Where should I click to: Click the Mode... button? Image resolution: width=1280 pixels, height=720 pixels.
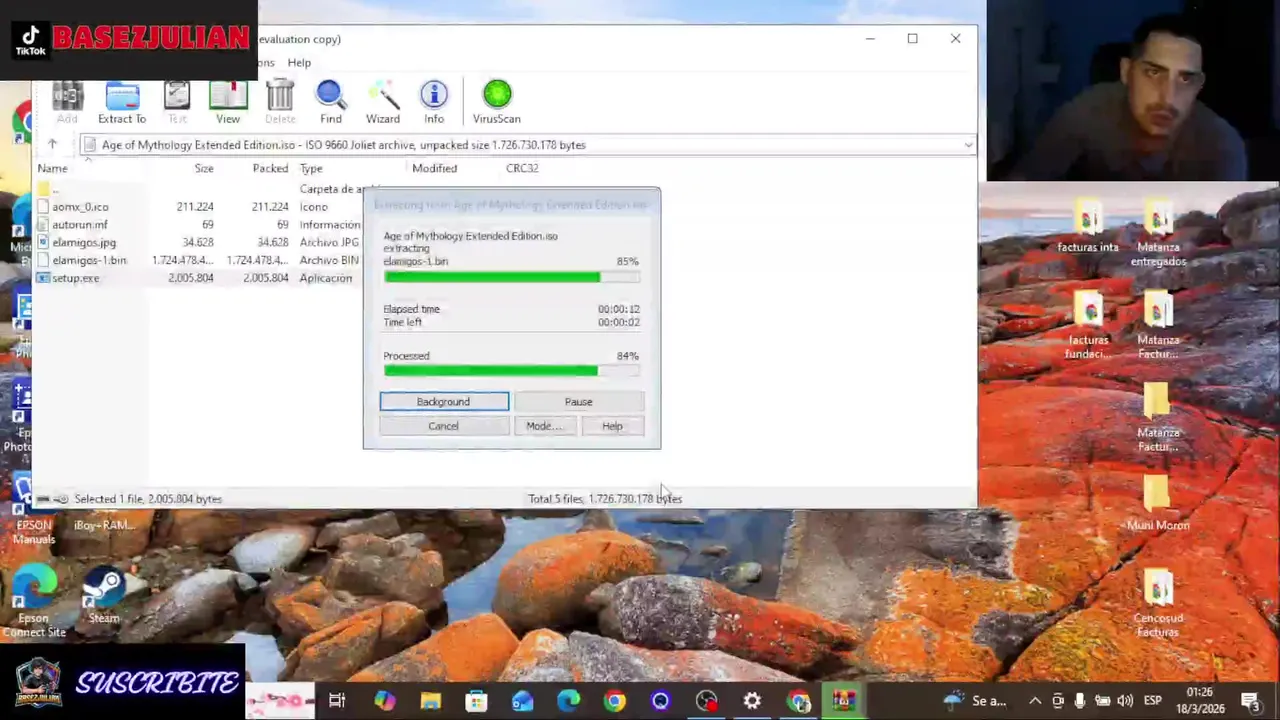click(545, 426)
